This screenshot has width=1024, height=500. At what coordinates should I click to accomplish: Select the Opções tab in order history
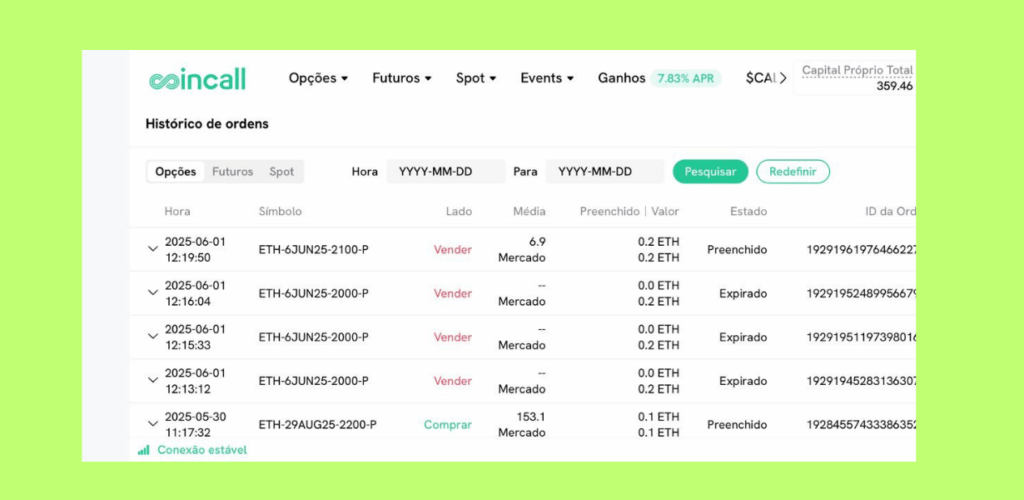click(x=176, y=172)
